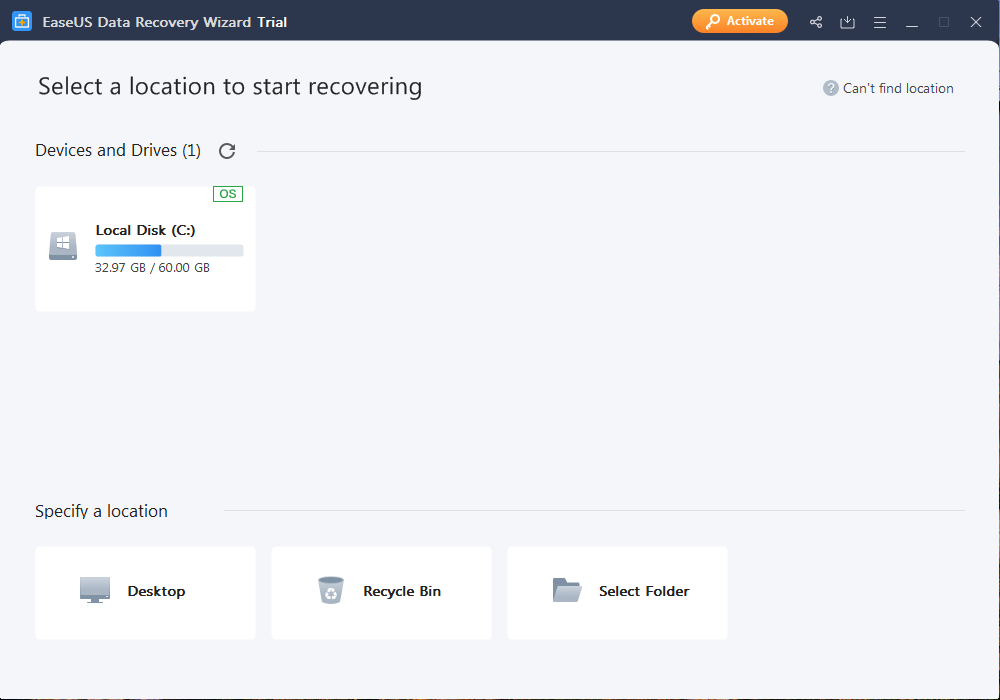Click the green OS badge

[x=227, y=193]
